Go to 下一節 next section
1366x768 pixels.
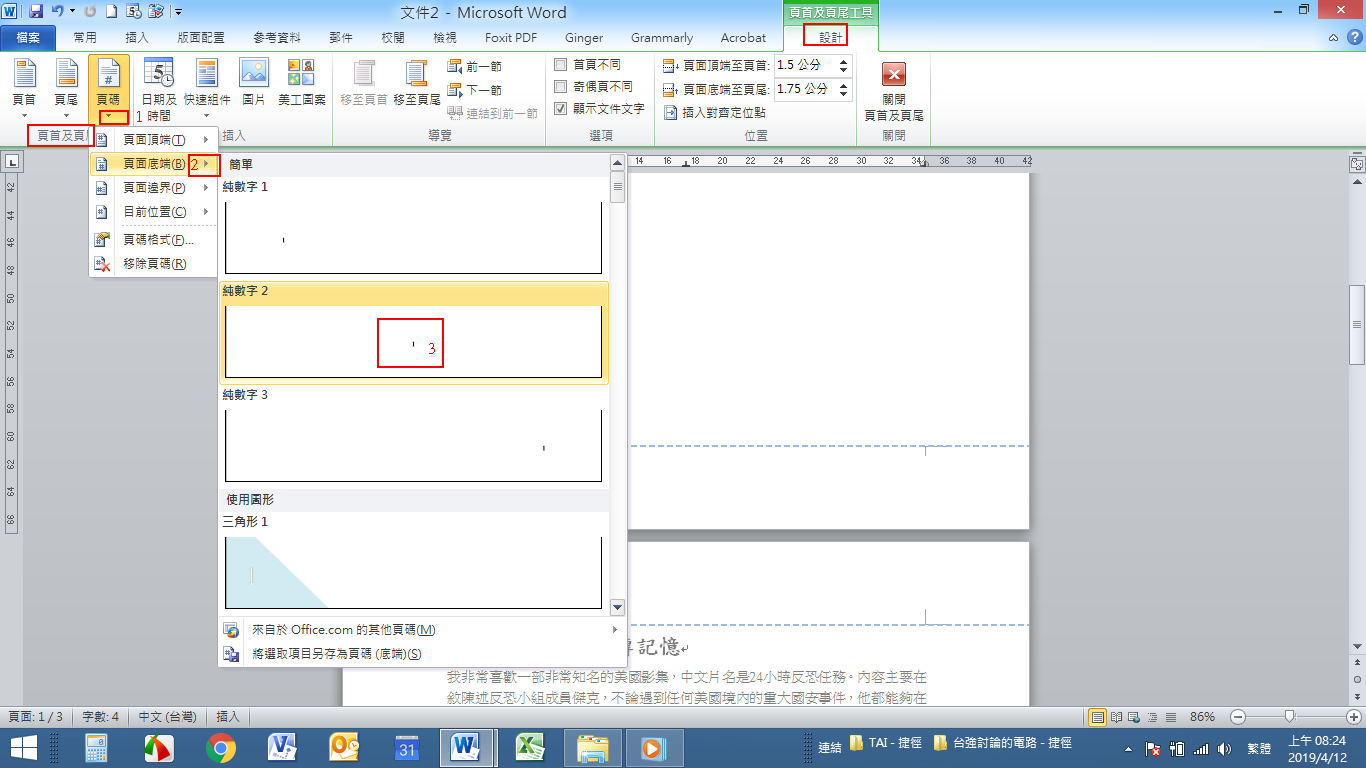[x=475, y=90]
